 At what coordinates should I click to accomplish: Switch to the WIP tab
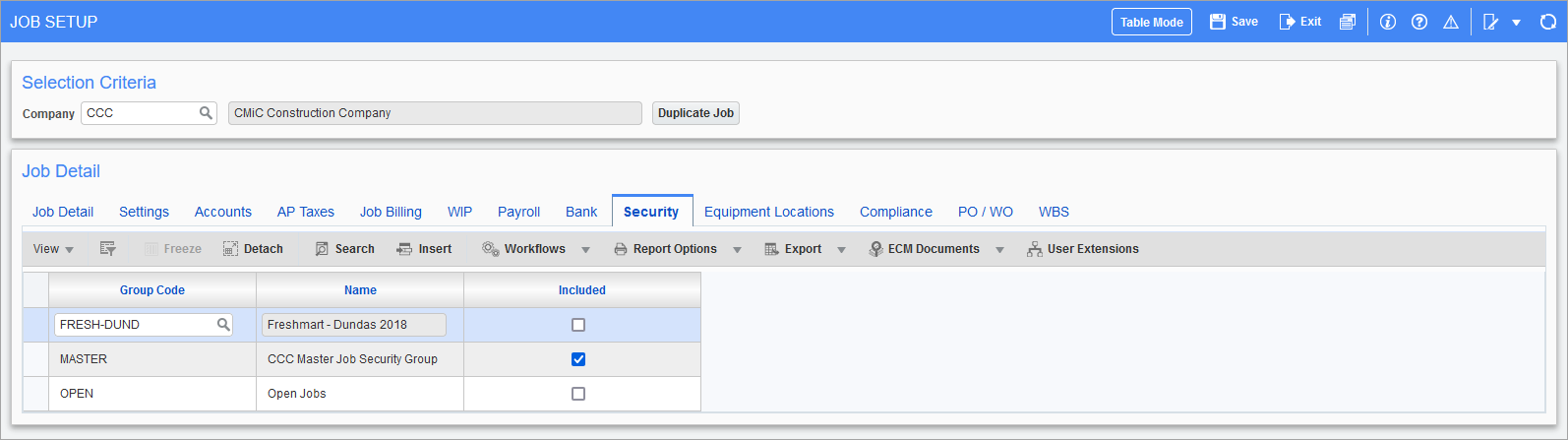(460, 212)
